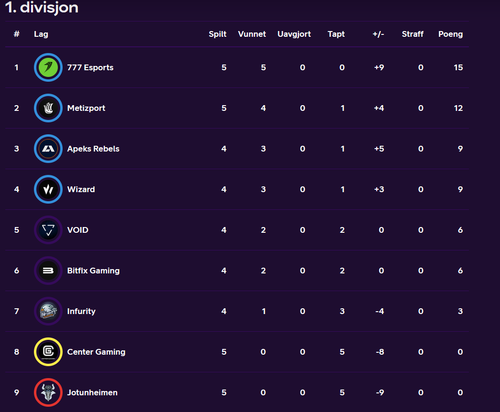This screenshot has width=500, height=412.
Task: Sort by the Poeng column header
Action: (x=450, y=34)
